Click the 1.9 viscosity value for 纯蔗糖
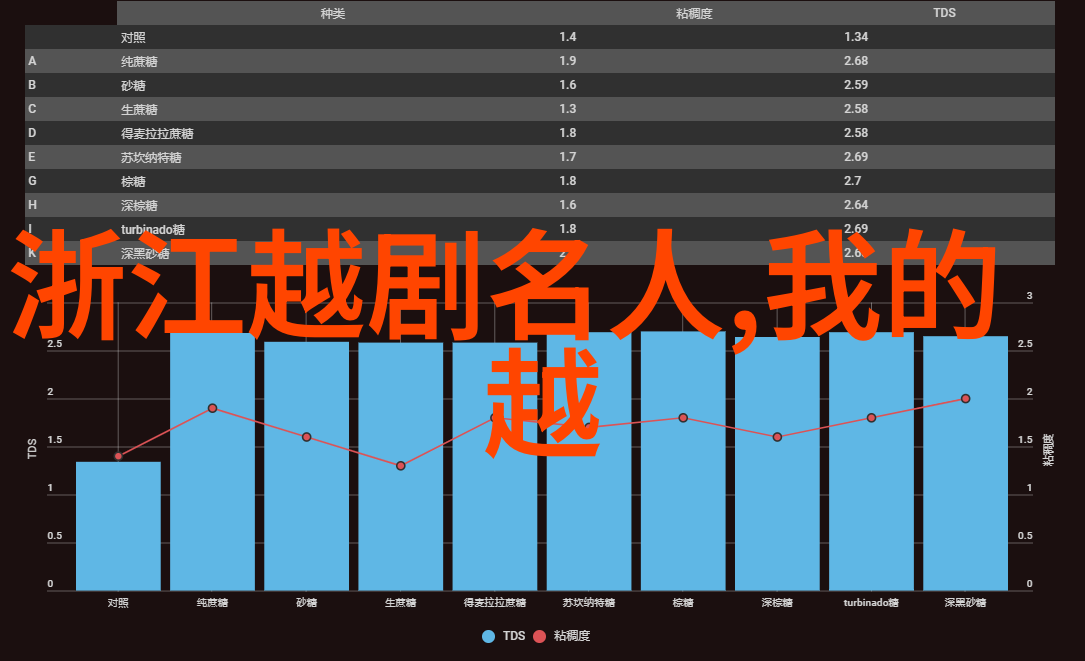This screenshot has height=661, width=1085. pos(567,61)
